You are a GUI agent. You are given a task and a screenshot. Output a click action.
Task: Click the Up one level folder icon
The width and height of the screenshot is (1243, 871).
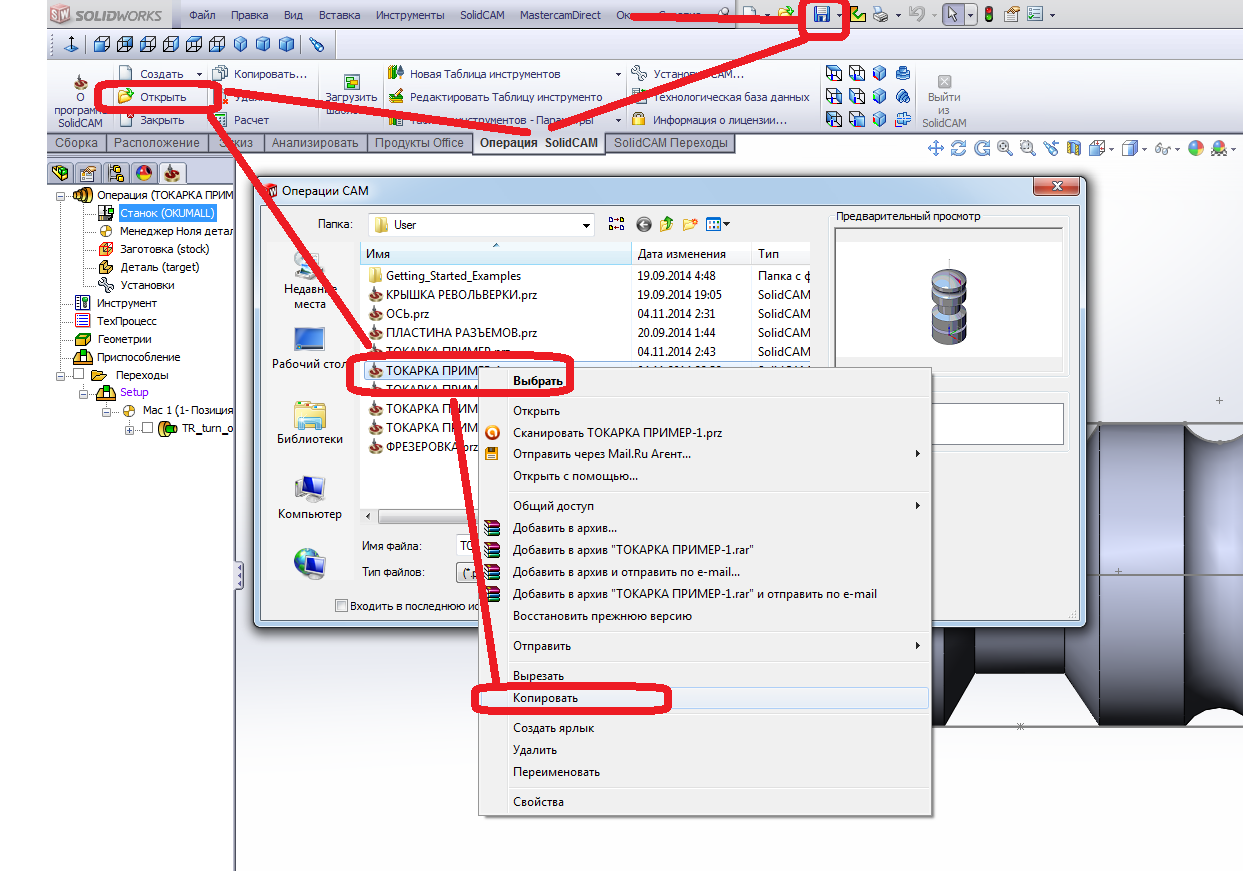pos(666,225)
